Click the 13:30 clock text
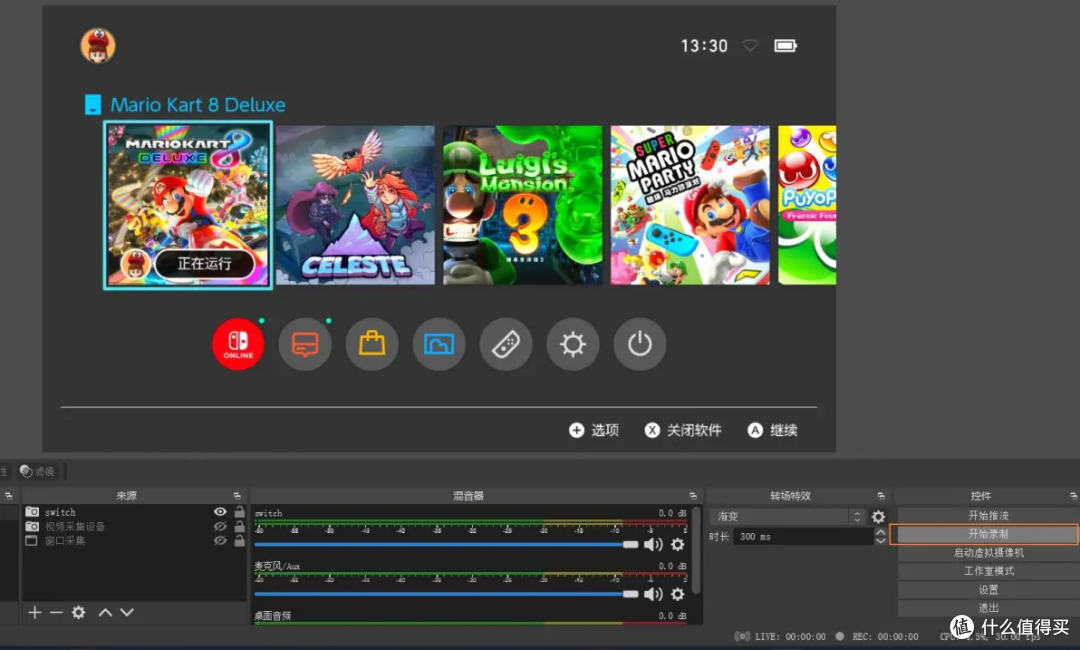Image resolution: width=1080 pixels, height=650 pixels. 704,46
